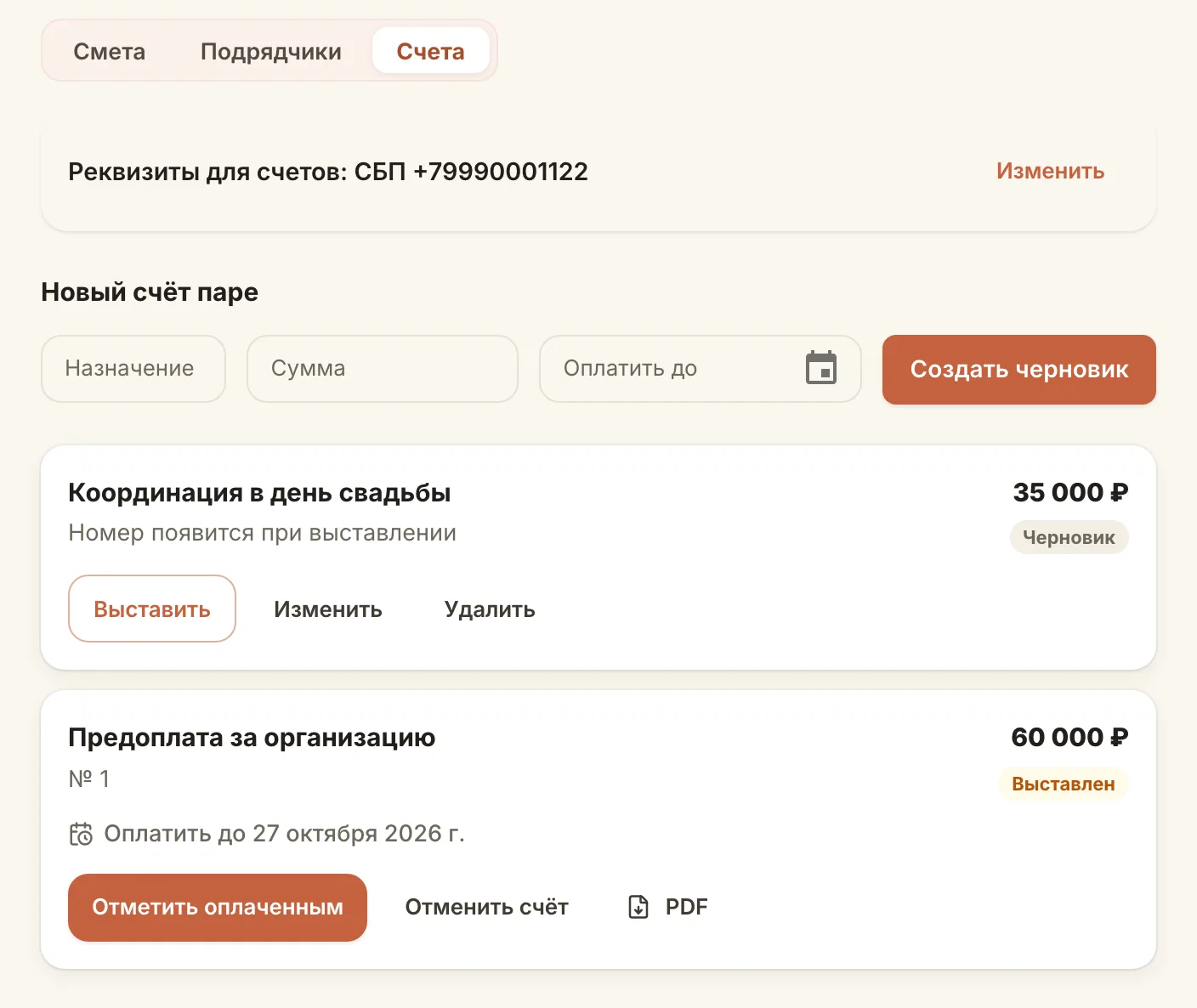Open the calendar picker icon in the due date field

coord(821,368)
